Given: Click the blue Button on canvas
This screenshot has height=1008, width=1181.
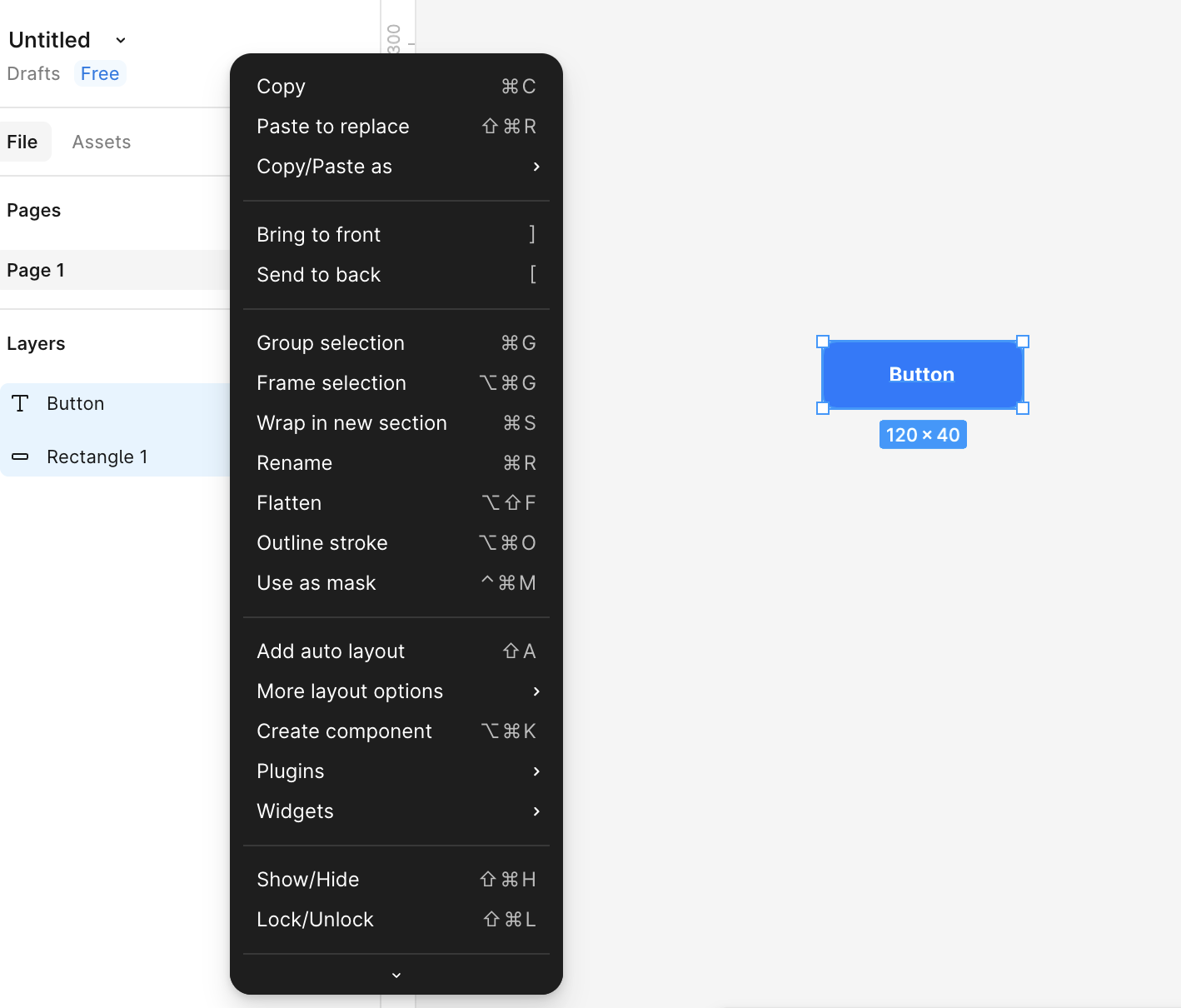Looking at the screenshot, I should click(x=922, y=375).
